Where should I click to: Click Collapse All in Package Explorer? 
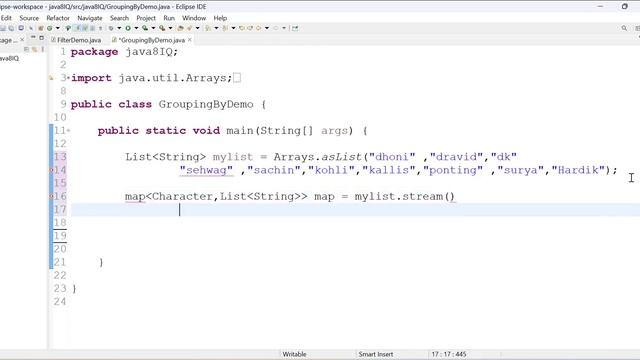26,49
